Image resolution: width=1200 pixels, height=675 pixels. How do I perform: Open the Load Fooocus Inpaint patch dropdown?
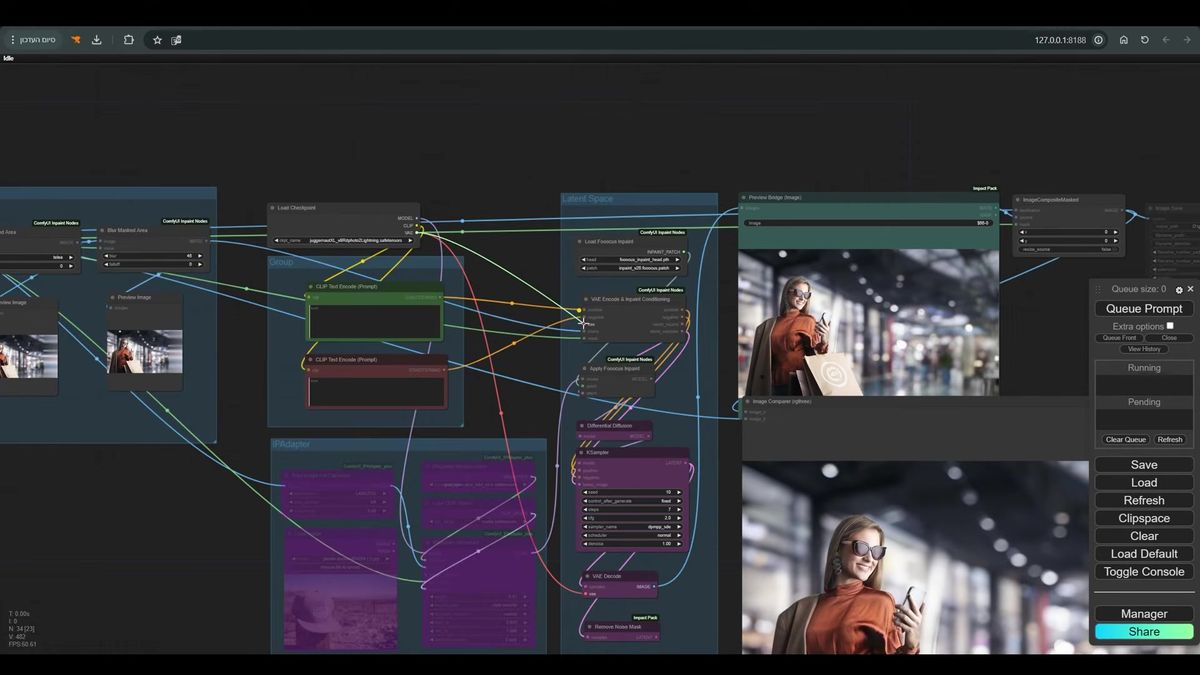[x=632, y=268]
